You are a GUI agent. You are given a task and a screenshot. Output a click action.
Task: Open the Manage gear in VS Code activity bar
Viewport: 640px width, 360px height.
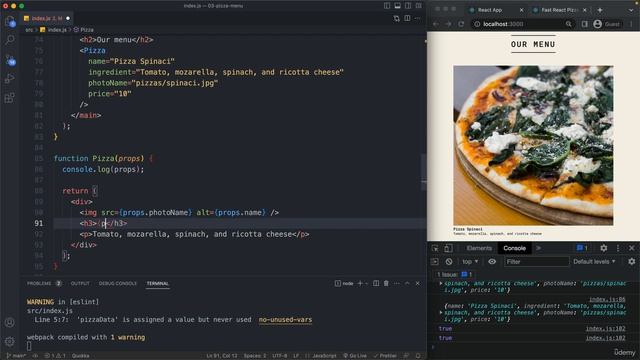(10, 341)
